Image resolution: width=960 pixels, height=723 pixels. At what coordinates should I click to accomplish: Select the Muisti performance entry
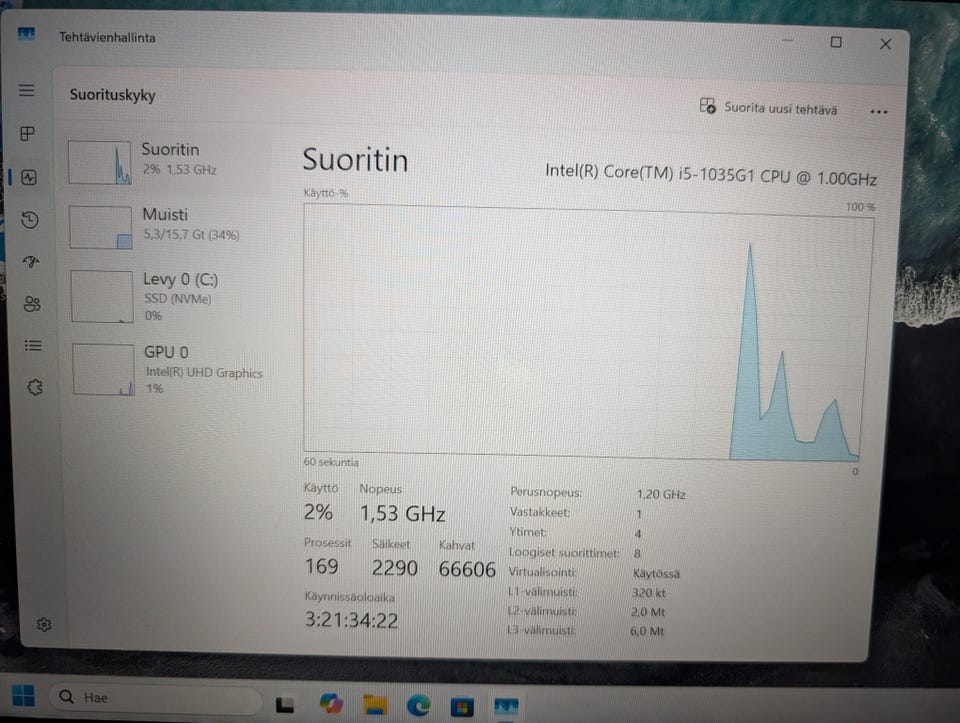[x=168, y=227]
